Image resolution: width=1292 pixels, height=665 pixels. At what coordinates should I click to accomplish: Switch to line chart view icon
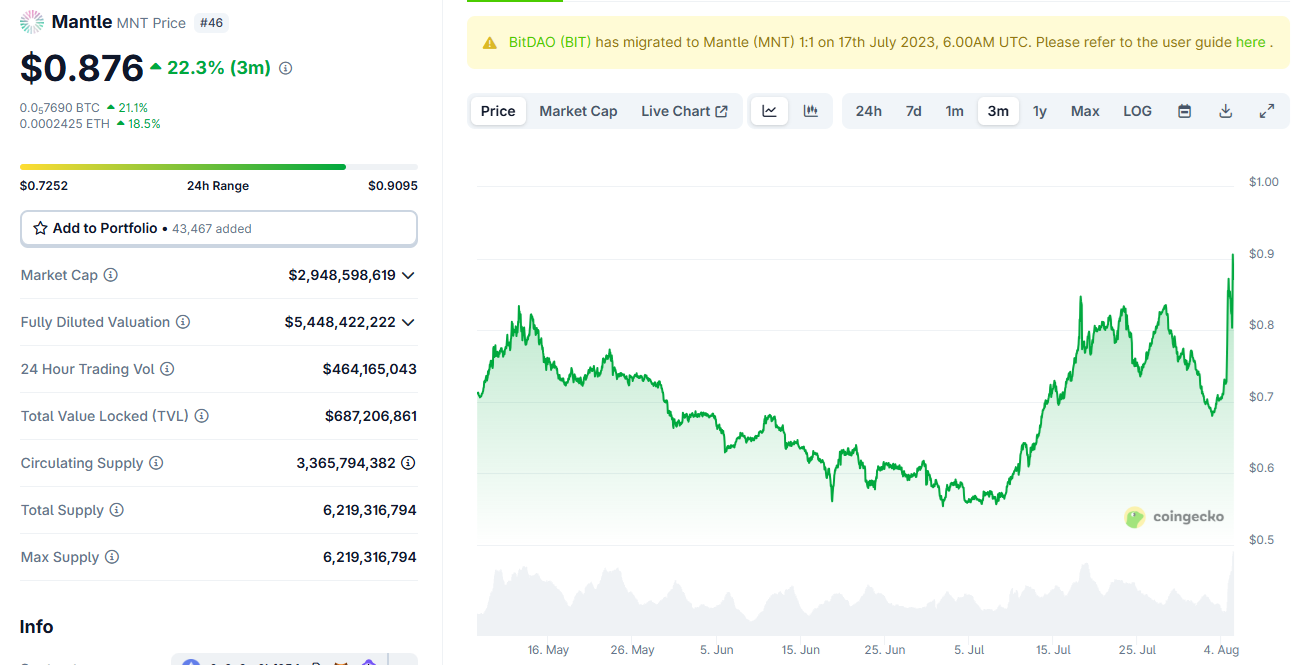coord(770,111)
